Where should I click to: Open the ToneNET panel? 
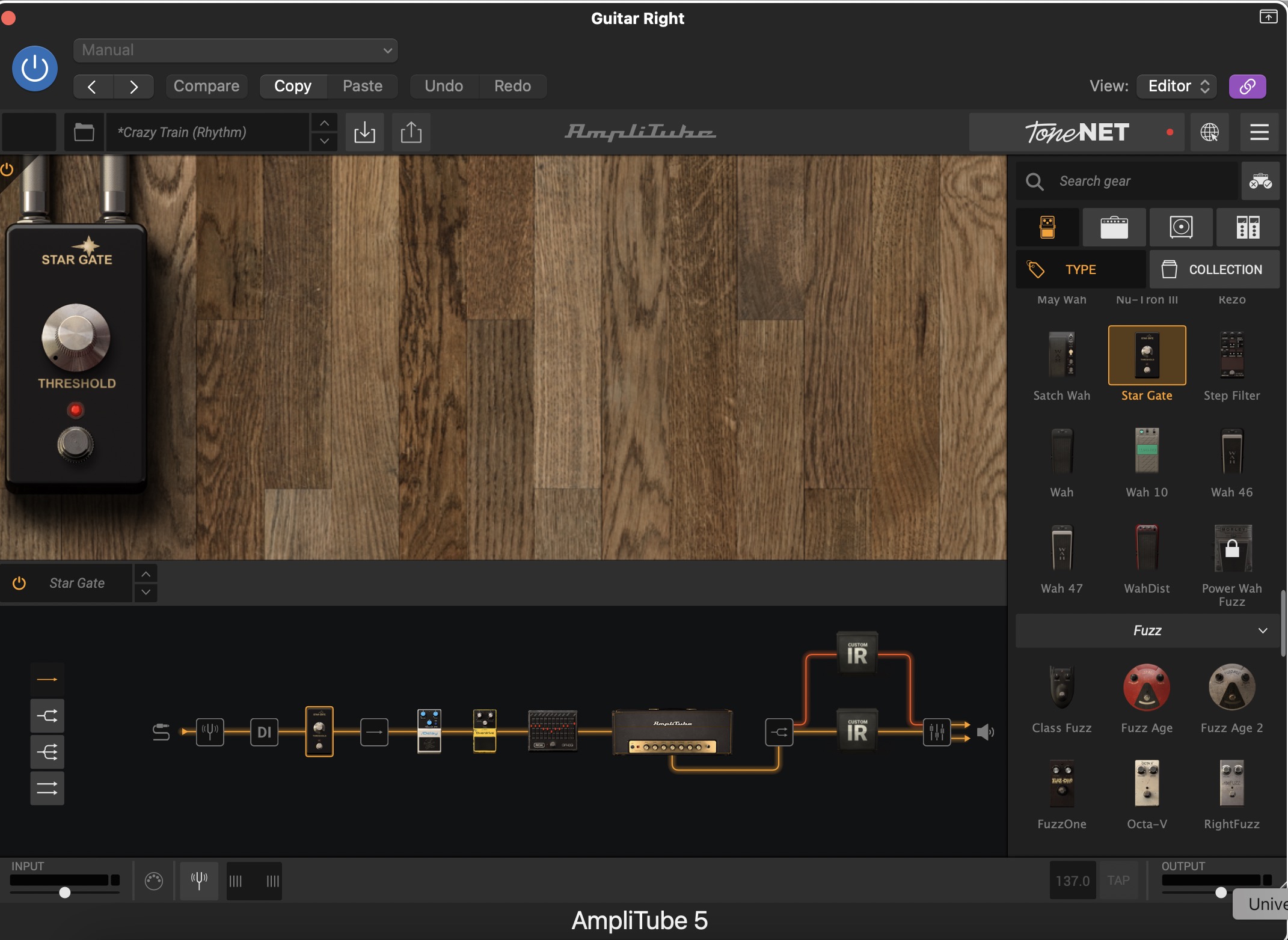(x=1076, y=132)
